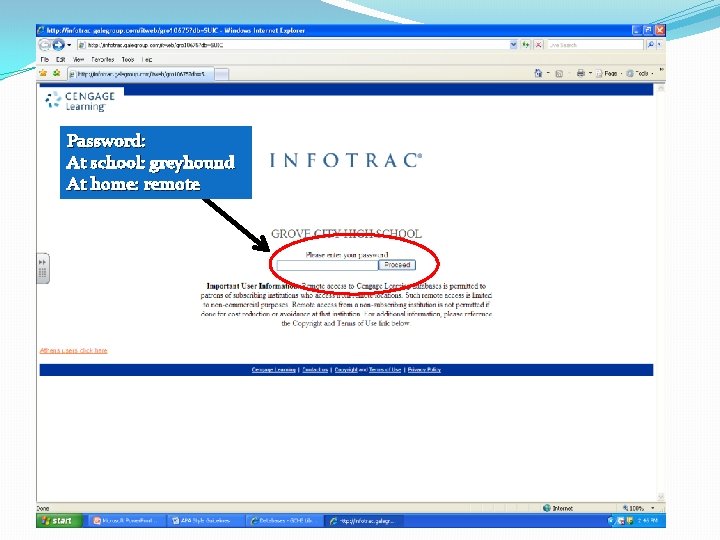
Task: Expand the Print options dropdown arrow
Action: click(x=590, y=73)
